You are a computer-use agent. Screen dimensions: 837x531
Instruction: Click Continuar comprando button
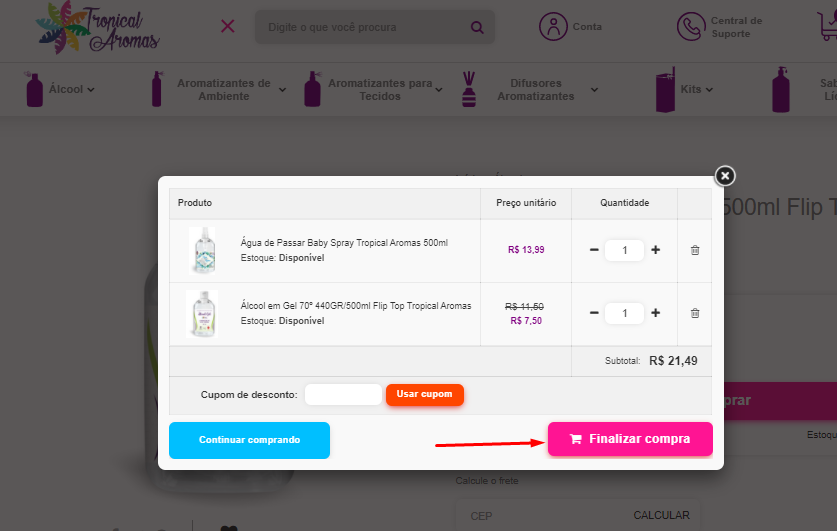pos(249,440)
